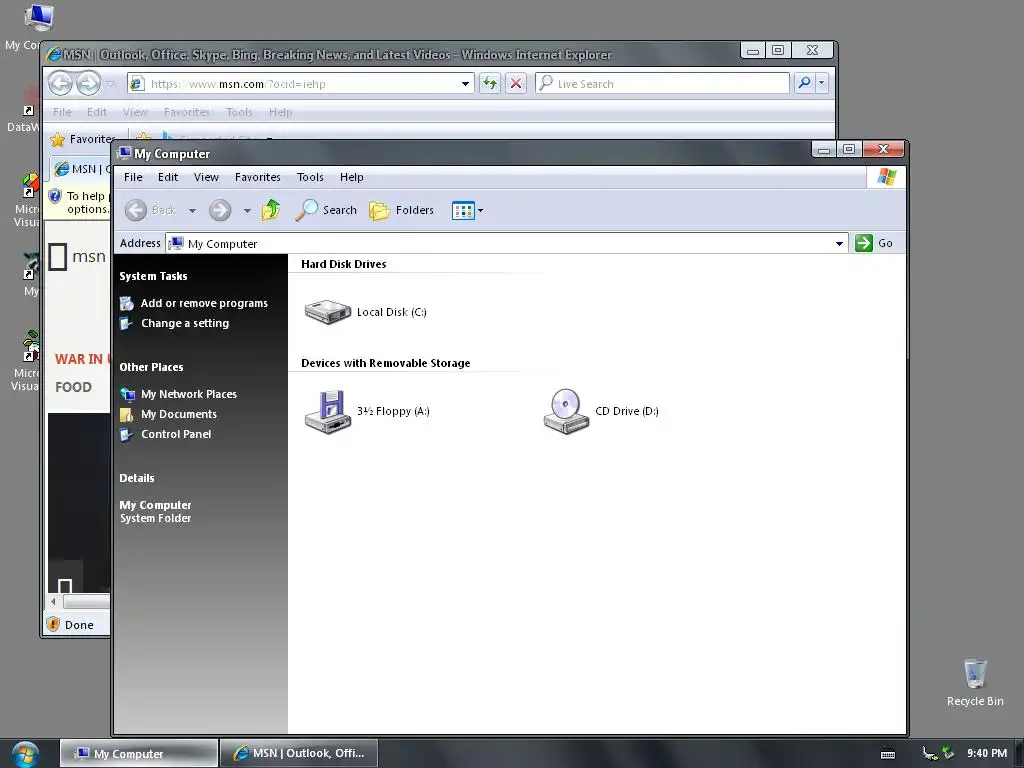Screen dimensions: 1024x768
Task: Click the Windows Start orb
Action: pyautogui.click(x=25, y=754)
